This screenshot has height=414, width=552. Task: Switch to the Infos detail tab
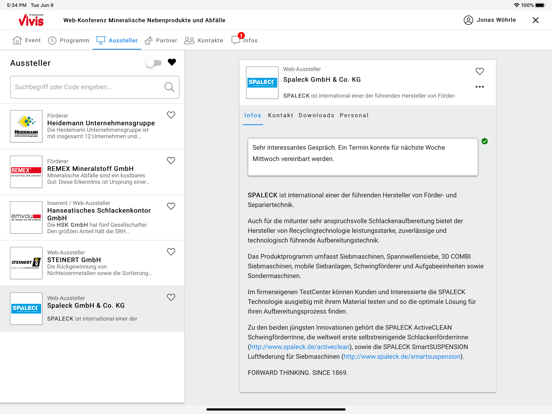[x=253, y=115]
